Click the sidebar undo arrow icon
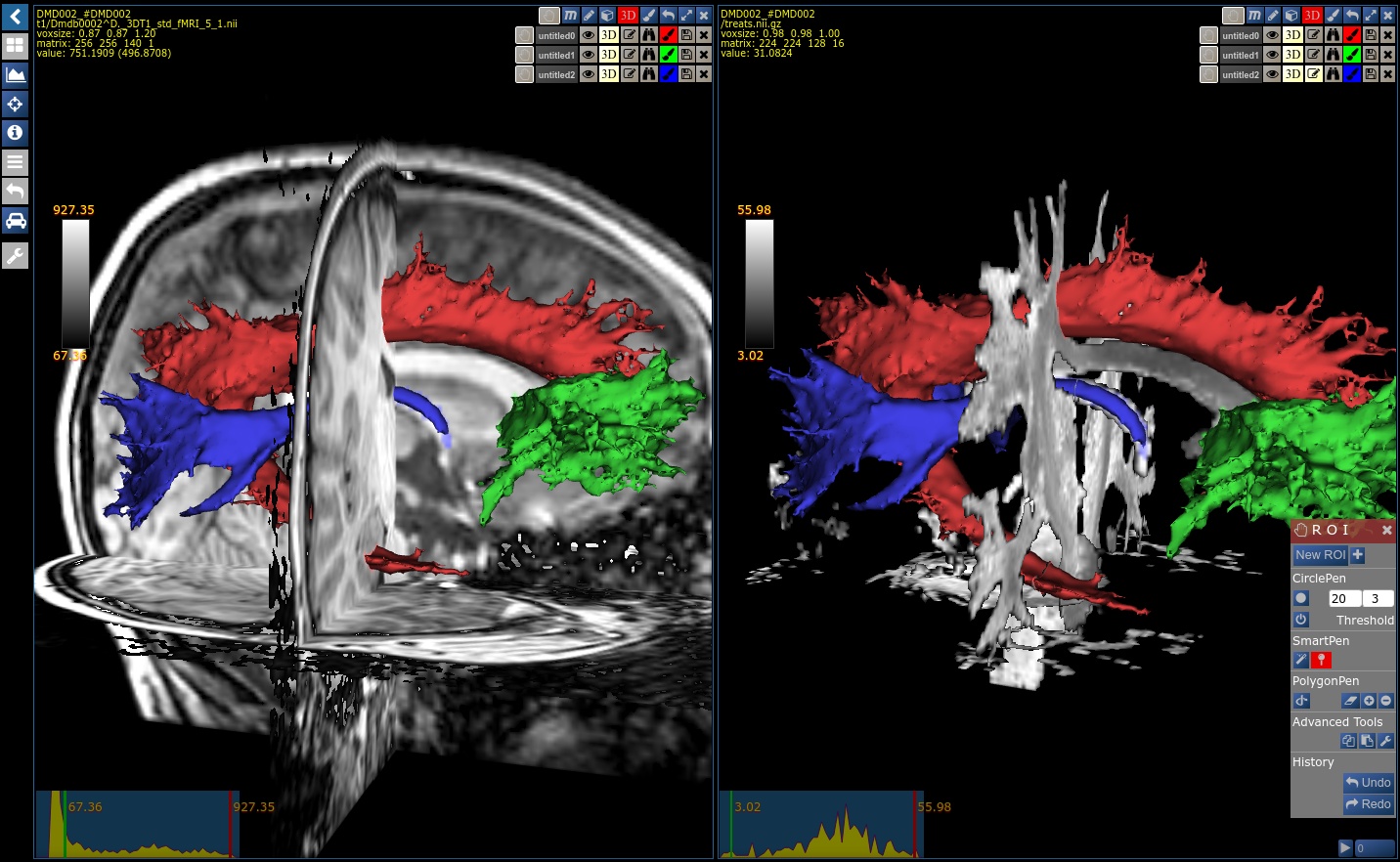Viewport: 1400px width, 862px height. click(x=15, y=192)
